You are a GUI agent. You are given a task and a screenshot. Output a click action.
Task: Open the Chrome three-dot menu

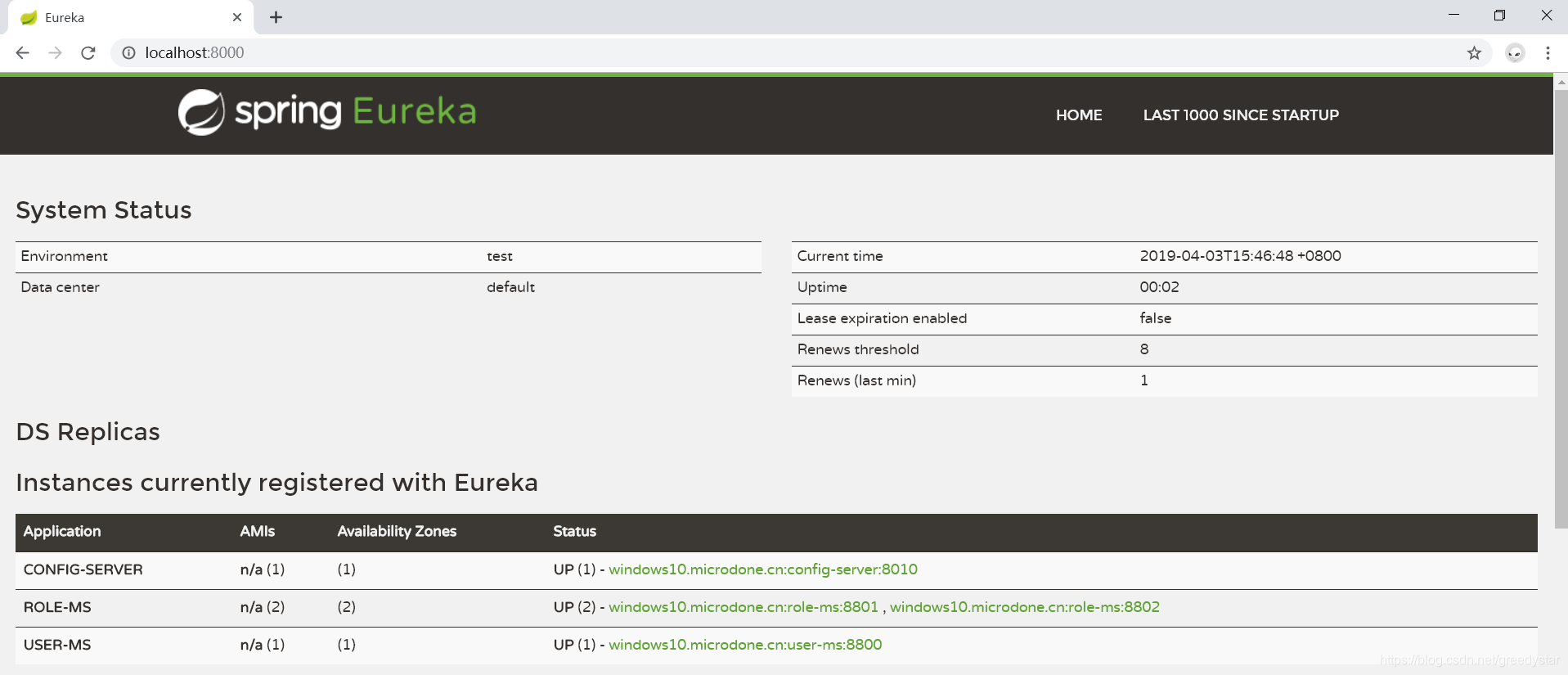(x=1548, y=53)
